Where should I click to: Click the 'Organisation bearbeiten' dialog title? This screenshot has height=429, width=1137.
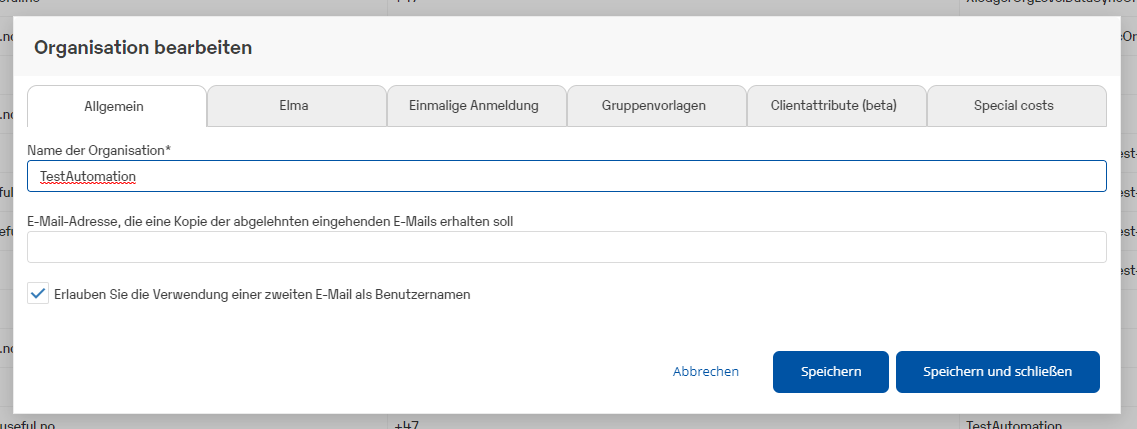tap(143, 47)
